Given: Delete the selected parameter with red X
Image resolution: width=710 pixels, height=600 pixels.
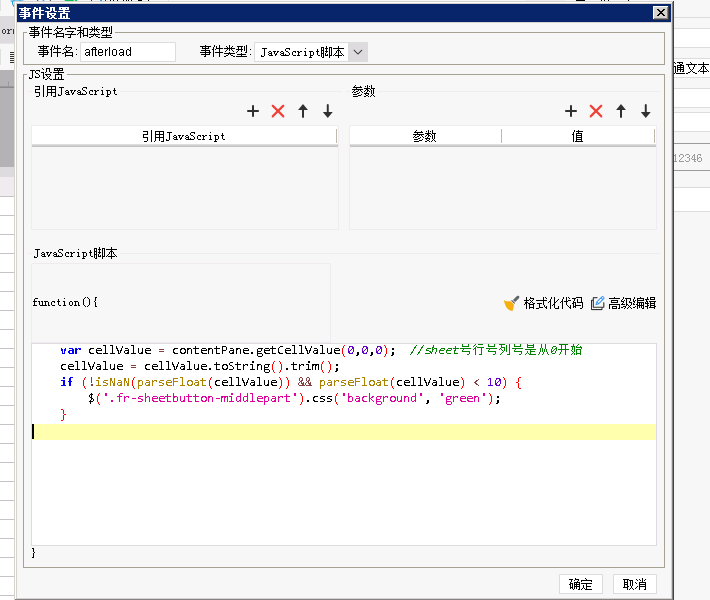Looking at the screenshot, I should click(x=596, y=111).
